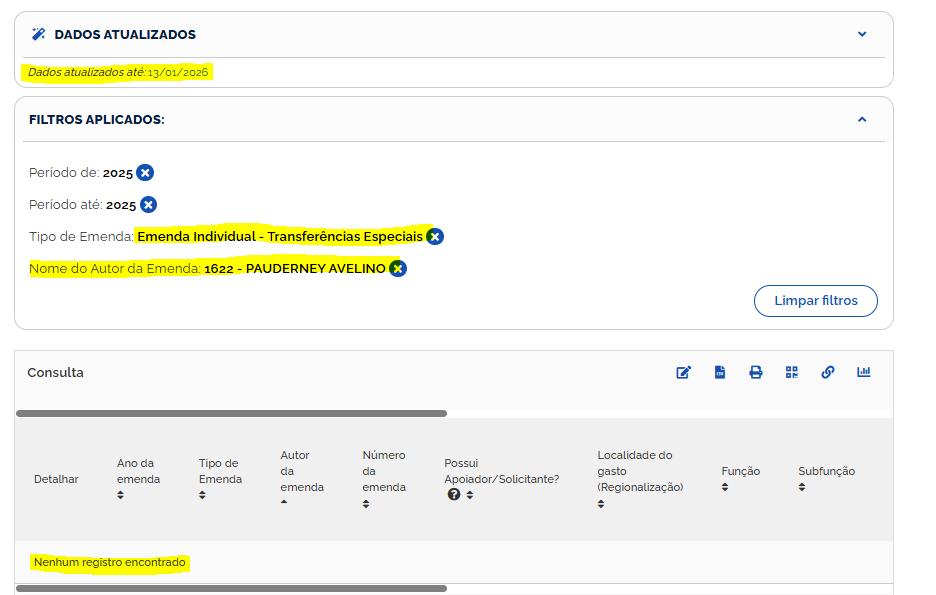Download results as CSV file icon
The width and height of the screenshot is (936, 595).
click(720, 372)
